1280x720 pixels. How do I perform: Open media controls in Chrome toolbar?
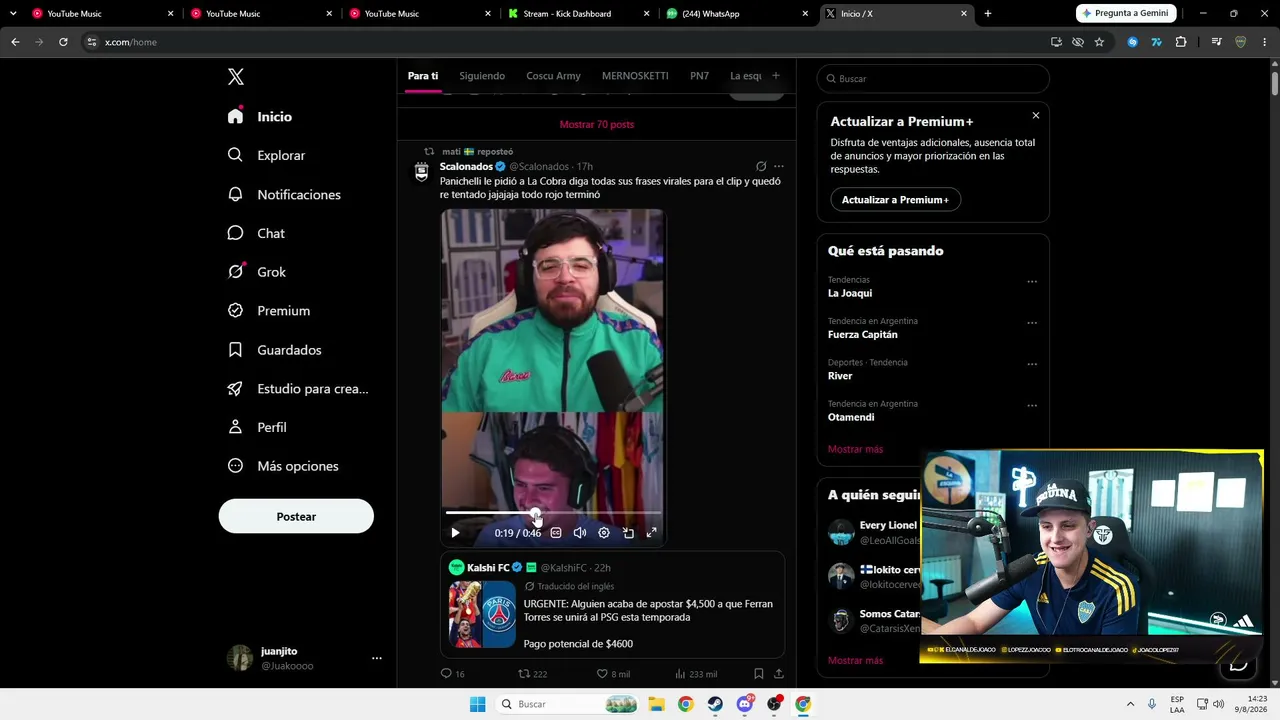1216,42
